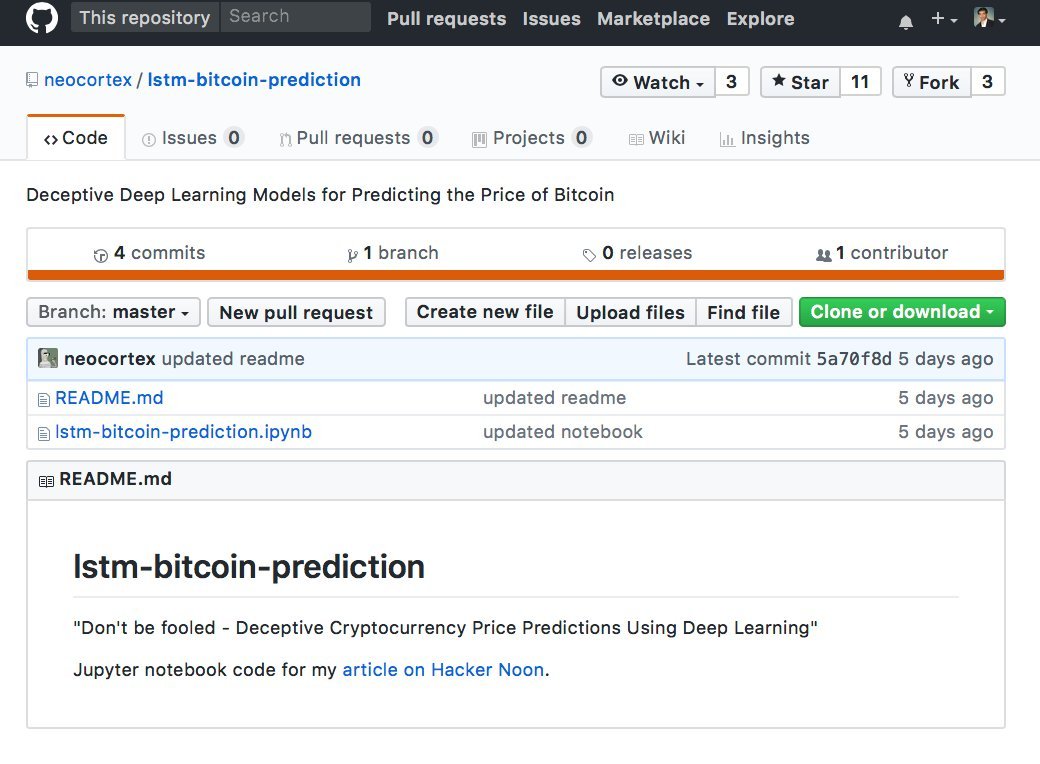Open latest commit hash 5a70f8d
This screenshot has width=1040, height=764.
coord(854,359)
